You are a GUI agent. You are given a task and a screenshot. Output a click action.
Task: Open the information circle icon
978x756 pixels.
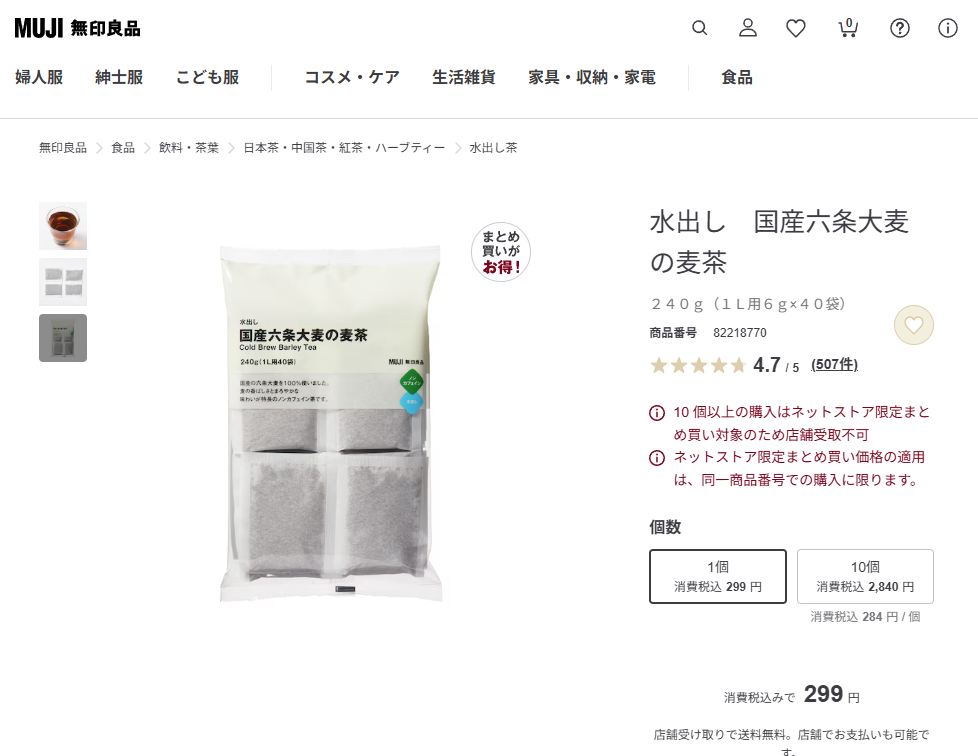947,28
